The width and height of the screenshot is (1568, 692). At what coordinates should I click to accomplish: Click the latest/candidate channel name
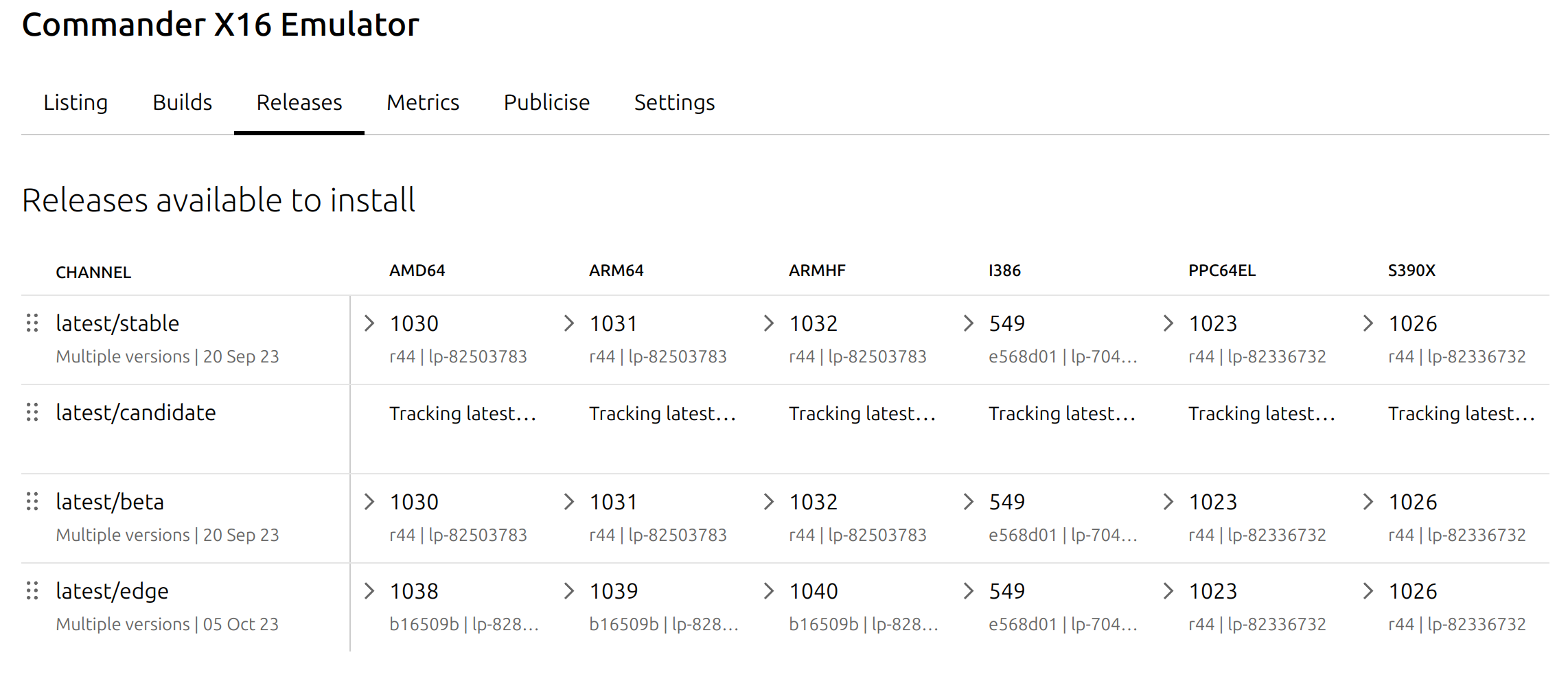(136, 413)
